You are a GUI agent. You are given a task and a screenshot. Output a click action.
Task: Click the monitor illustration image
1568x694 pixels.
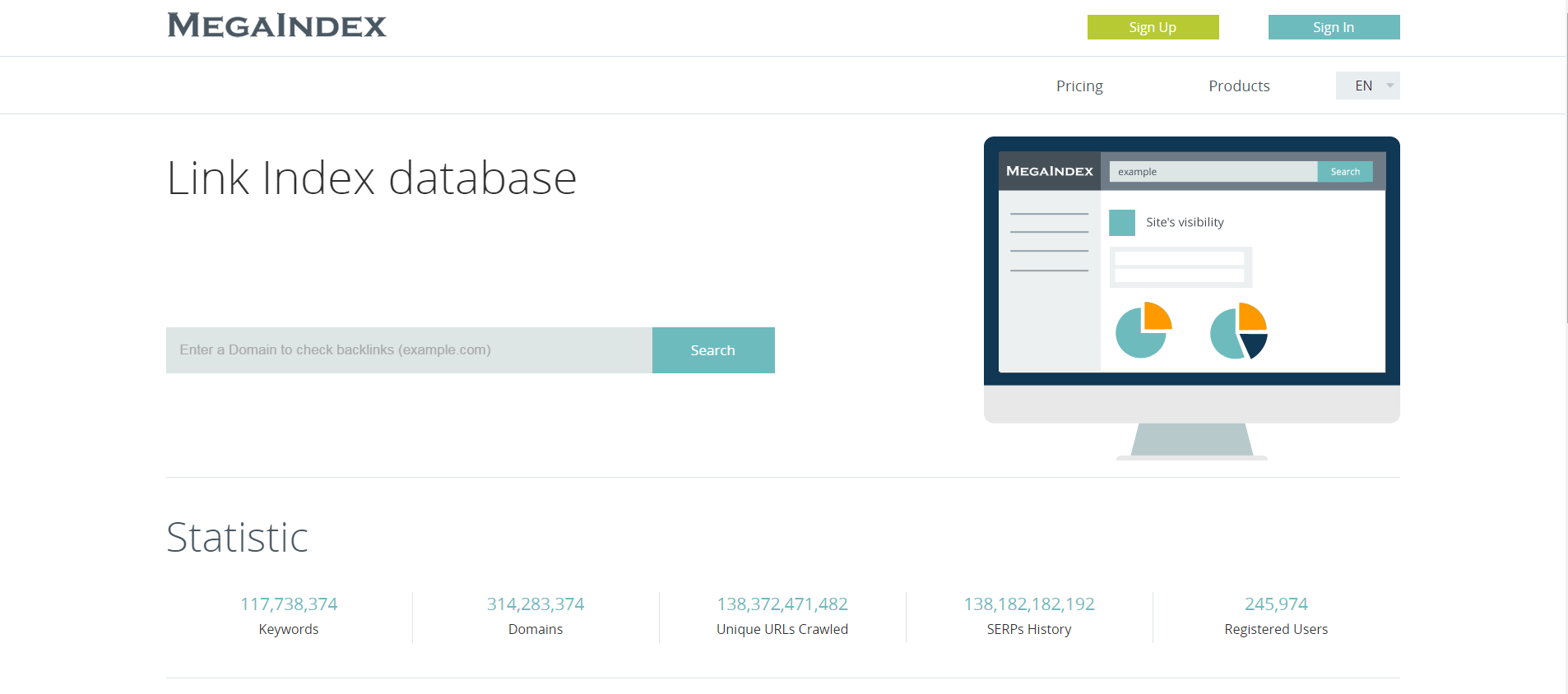[x=1191, y=298]
